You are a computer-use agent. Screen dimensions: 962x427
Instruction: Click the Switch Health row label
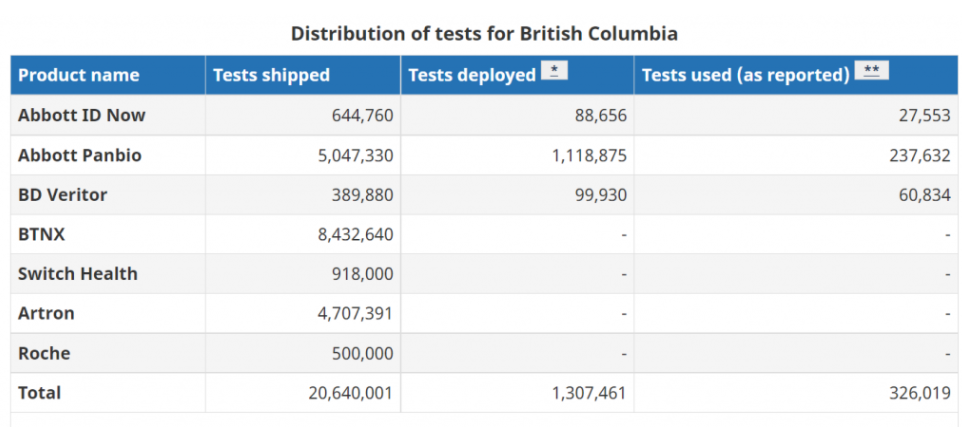[78, 274]
